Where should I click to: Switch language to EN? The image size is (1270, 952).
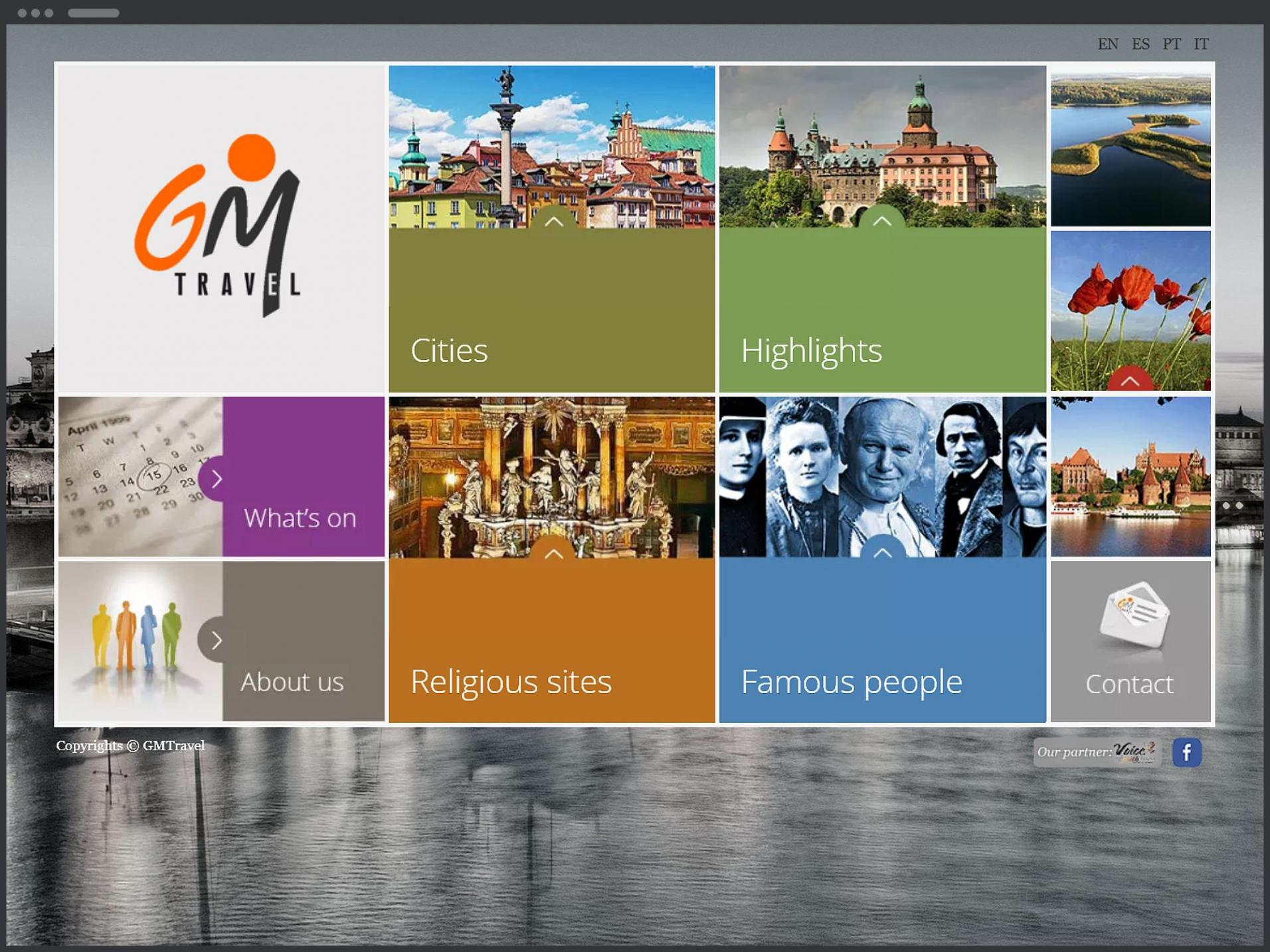pos(1107,44)
